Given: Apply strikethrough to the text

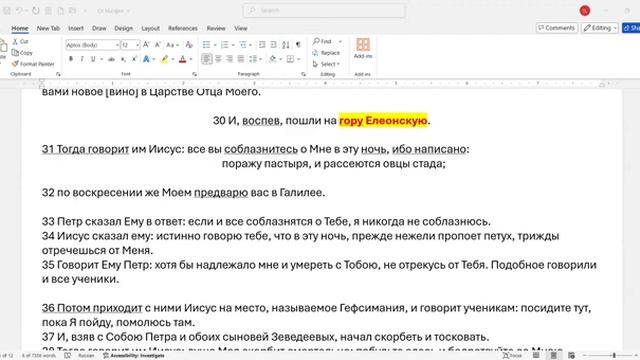Looking at the screenshot, I should pos(111,59).
